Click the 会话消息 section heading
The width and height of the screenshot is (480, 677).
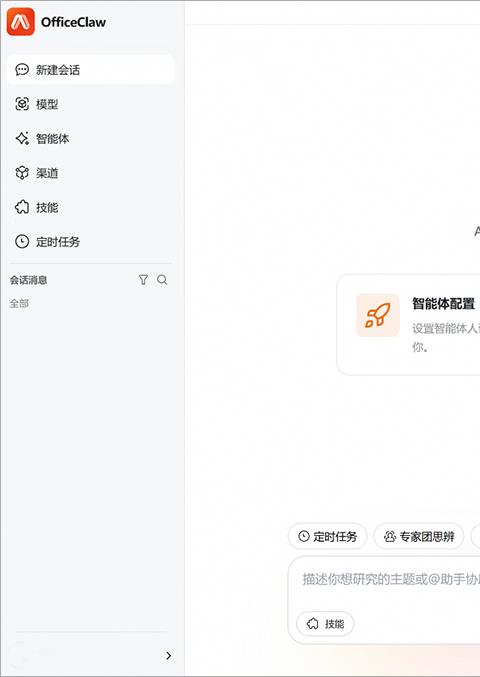pyautogui.click(x=28, y=280)
